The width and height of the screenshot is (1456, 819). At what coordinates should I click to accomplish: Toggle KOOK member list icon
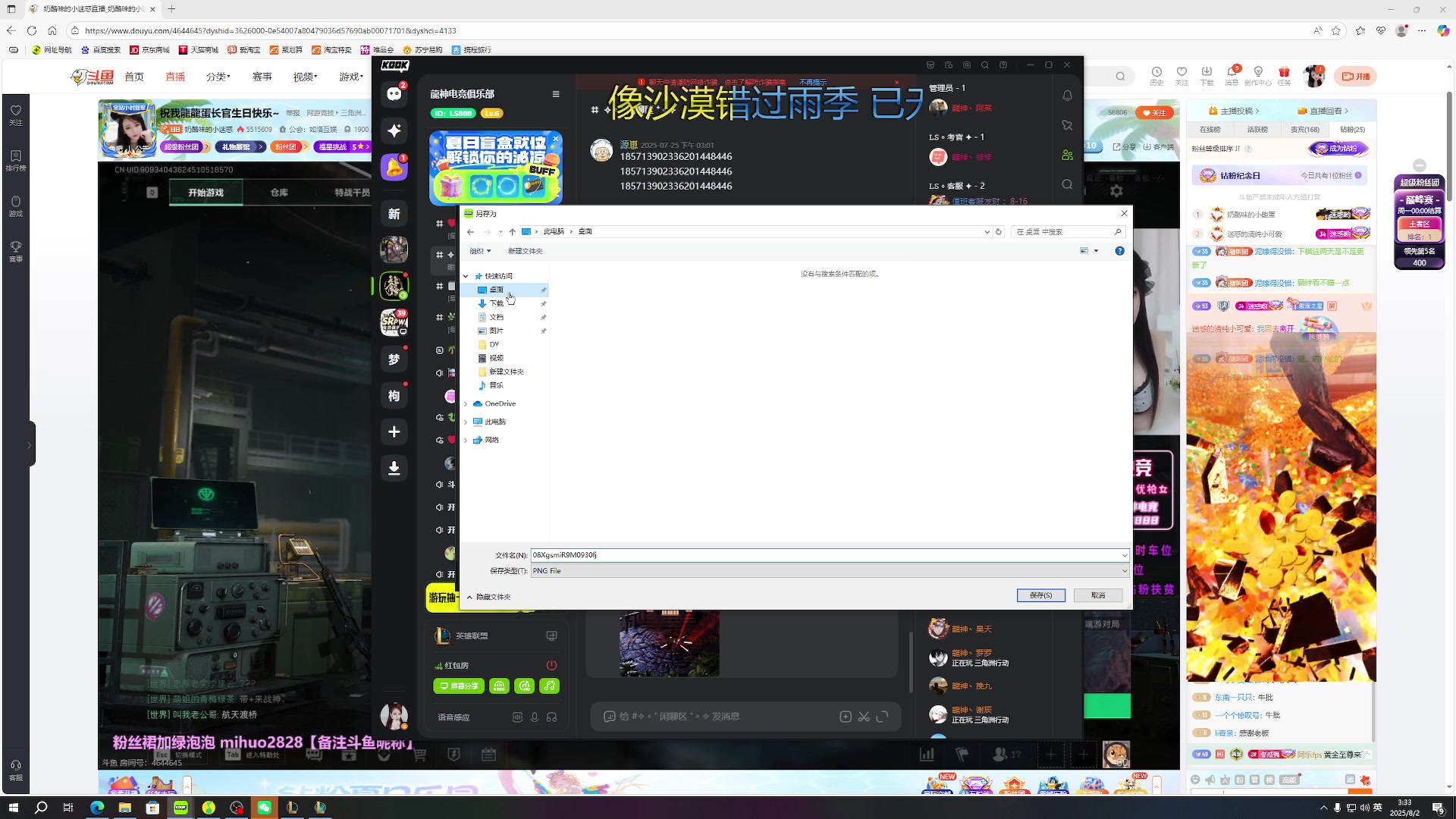point(1067,155)
